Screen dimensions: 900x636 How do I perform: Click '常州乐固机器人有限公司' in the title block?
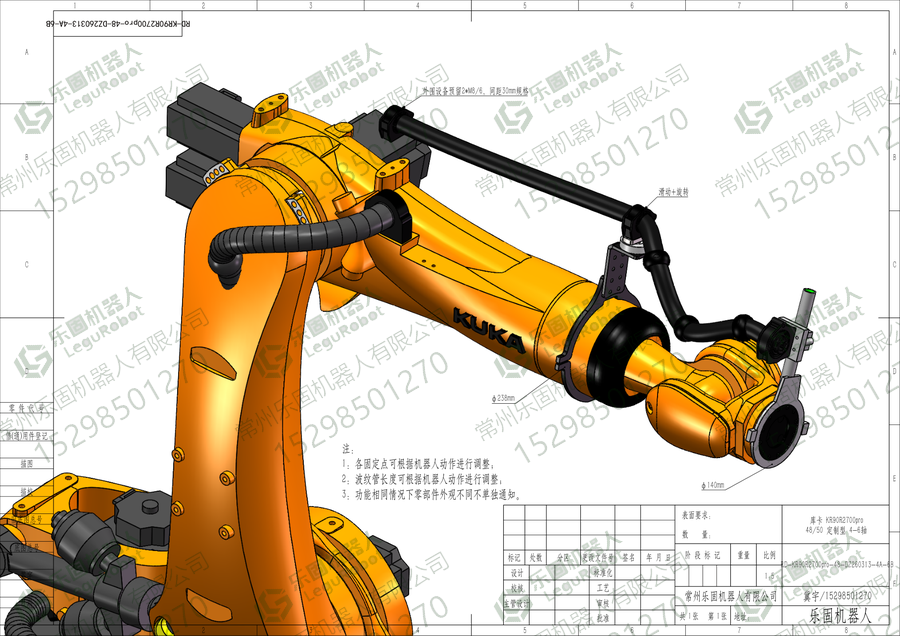[x=730, y=596]
